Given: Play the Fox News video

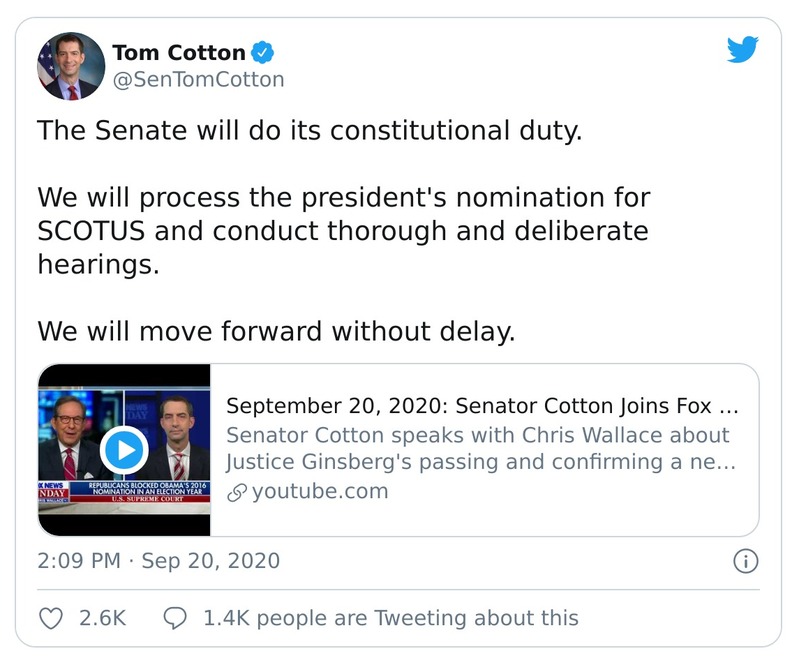Looking at the screenshot, I should click(124, 450).
